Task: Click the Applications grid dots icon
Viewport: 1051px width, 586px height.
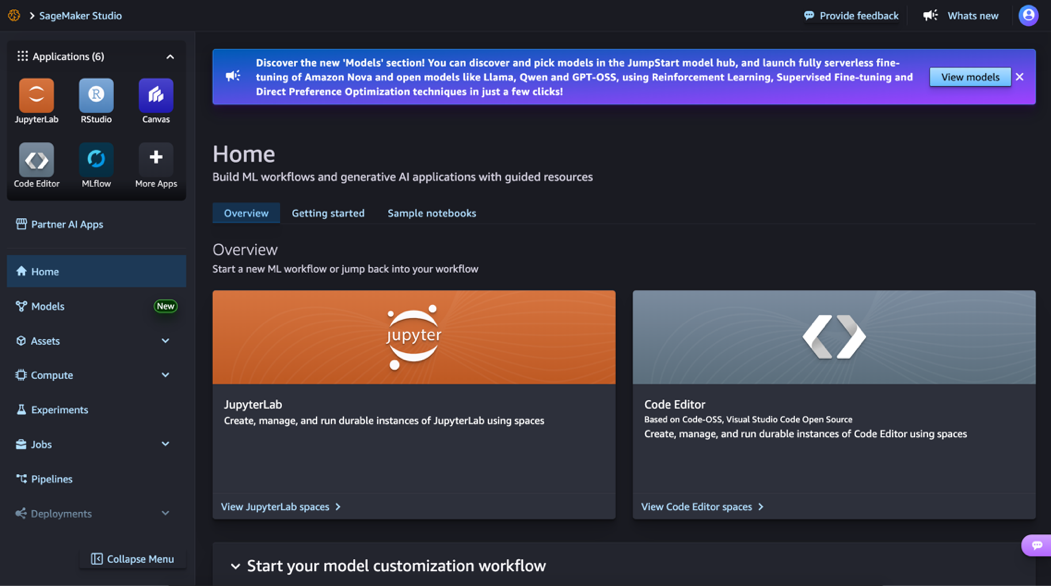Action: pos(23,56)
